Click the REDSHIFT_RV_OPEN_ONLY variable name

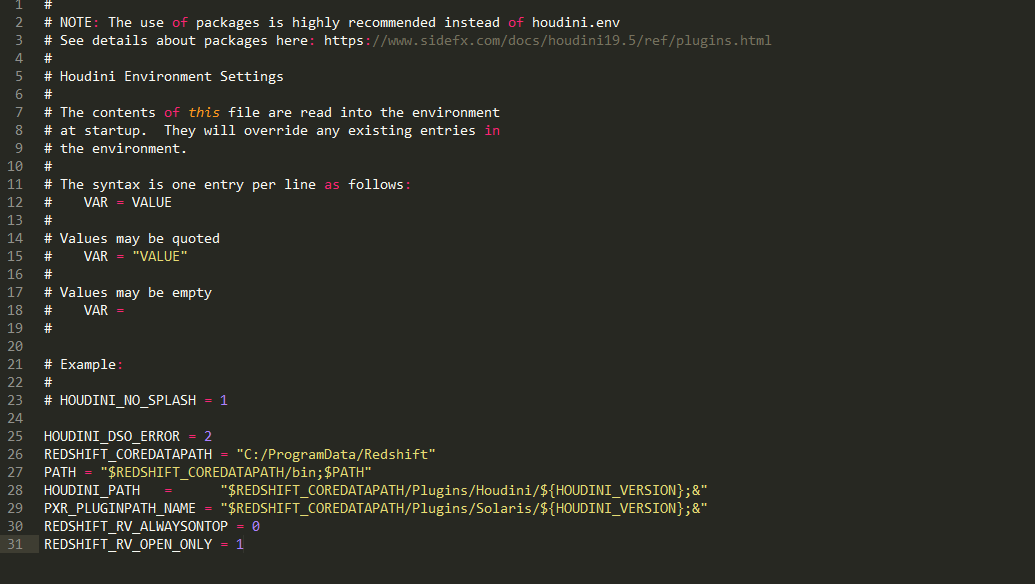(x=127, y=544)
